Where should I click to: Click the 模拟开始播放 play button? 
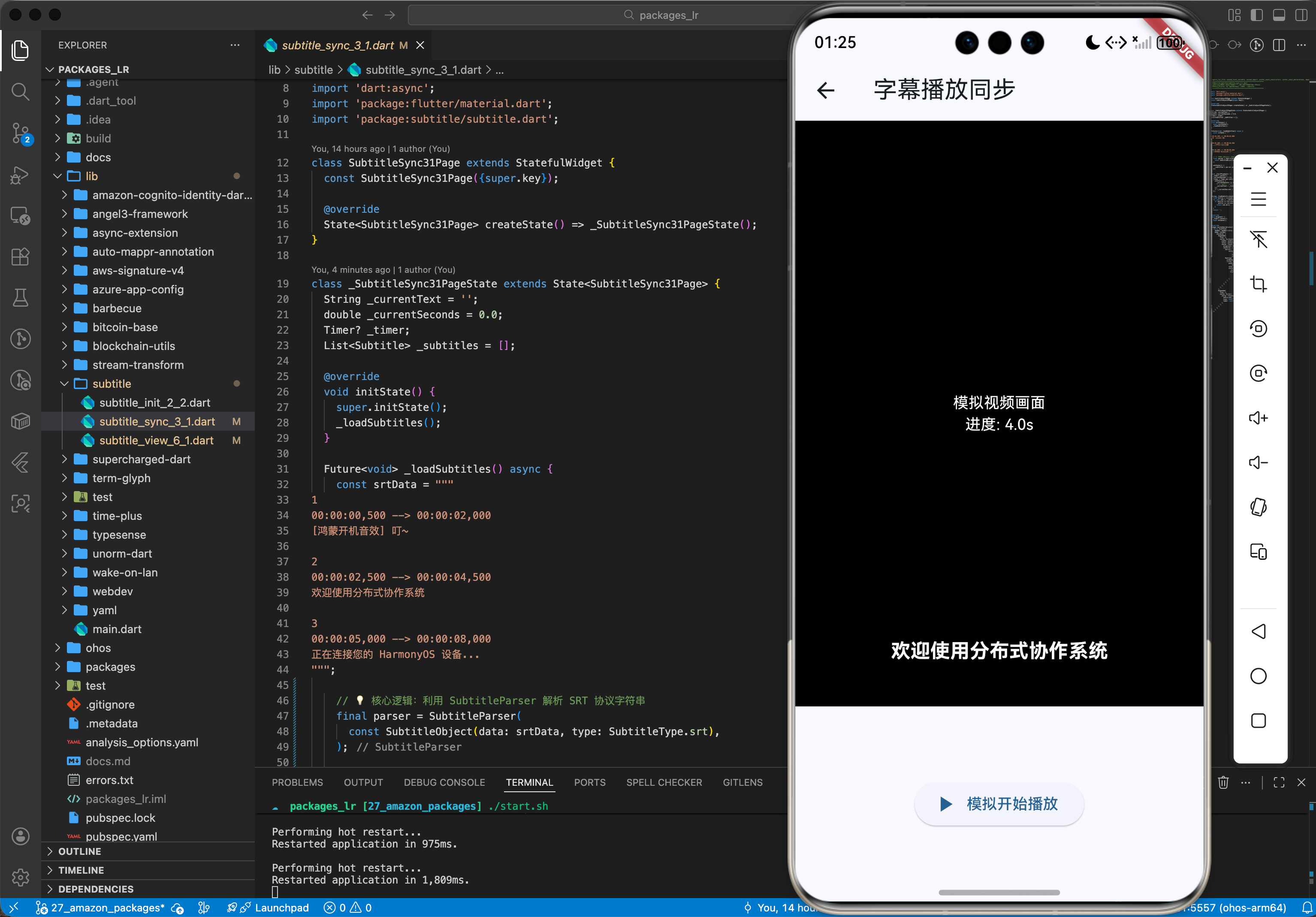[x=999, y=803]
